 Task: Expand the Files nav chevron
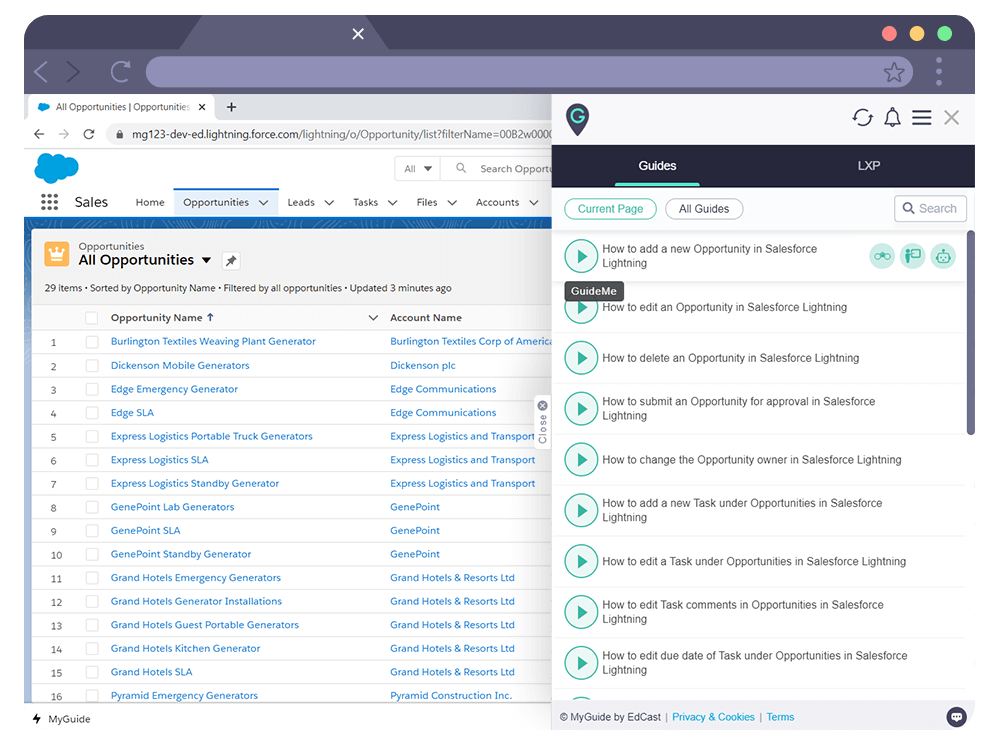(x=452, y=203)
